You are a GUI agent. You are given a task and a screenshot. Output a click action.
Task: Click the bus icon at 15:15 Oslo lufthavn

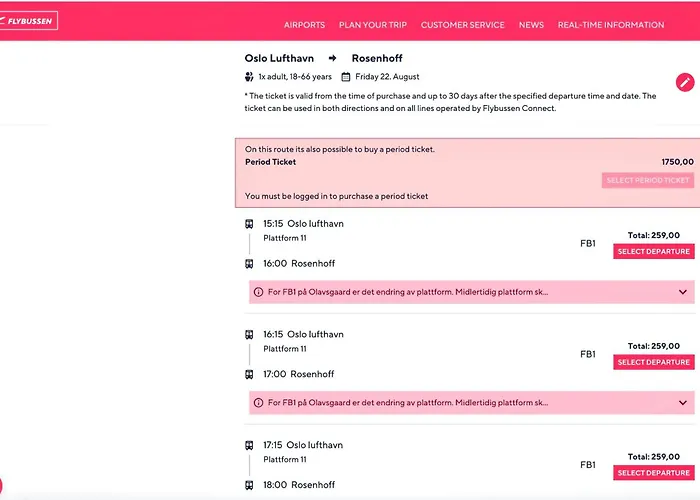[x=249, y=224]
